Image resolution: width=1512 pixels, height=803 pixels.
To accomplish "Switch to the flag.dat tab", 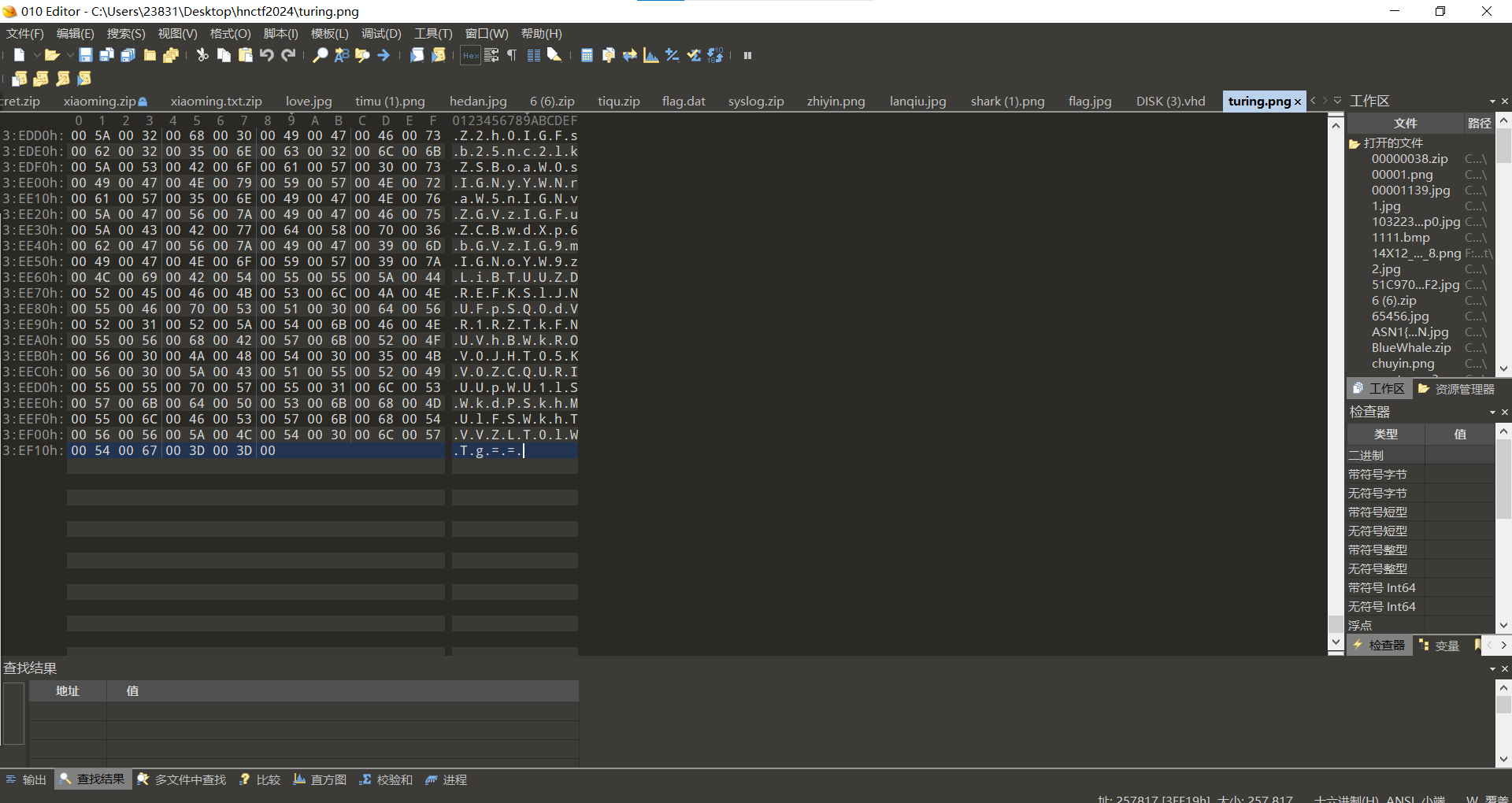I will coord(684,102).
